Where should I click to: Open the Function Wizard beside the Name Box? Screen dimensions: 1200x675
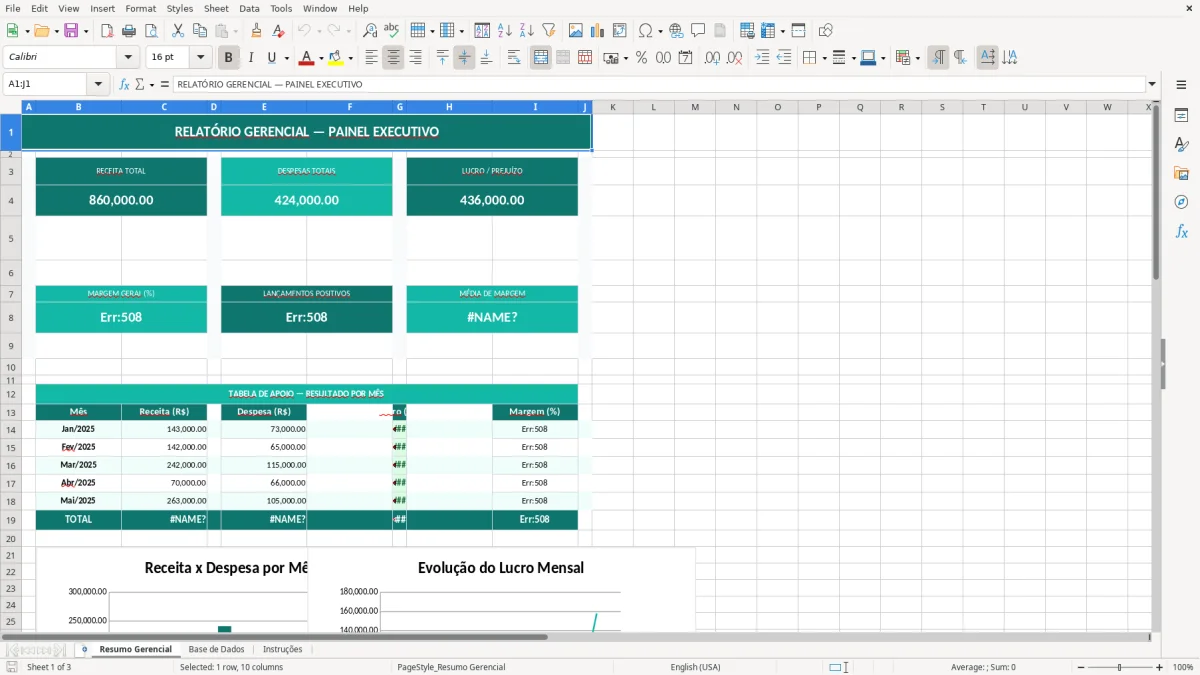point(125,85)
